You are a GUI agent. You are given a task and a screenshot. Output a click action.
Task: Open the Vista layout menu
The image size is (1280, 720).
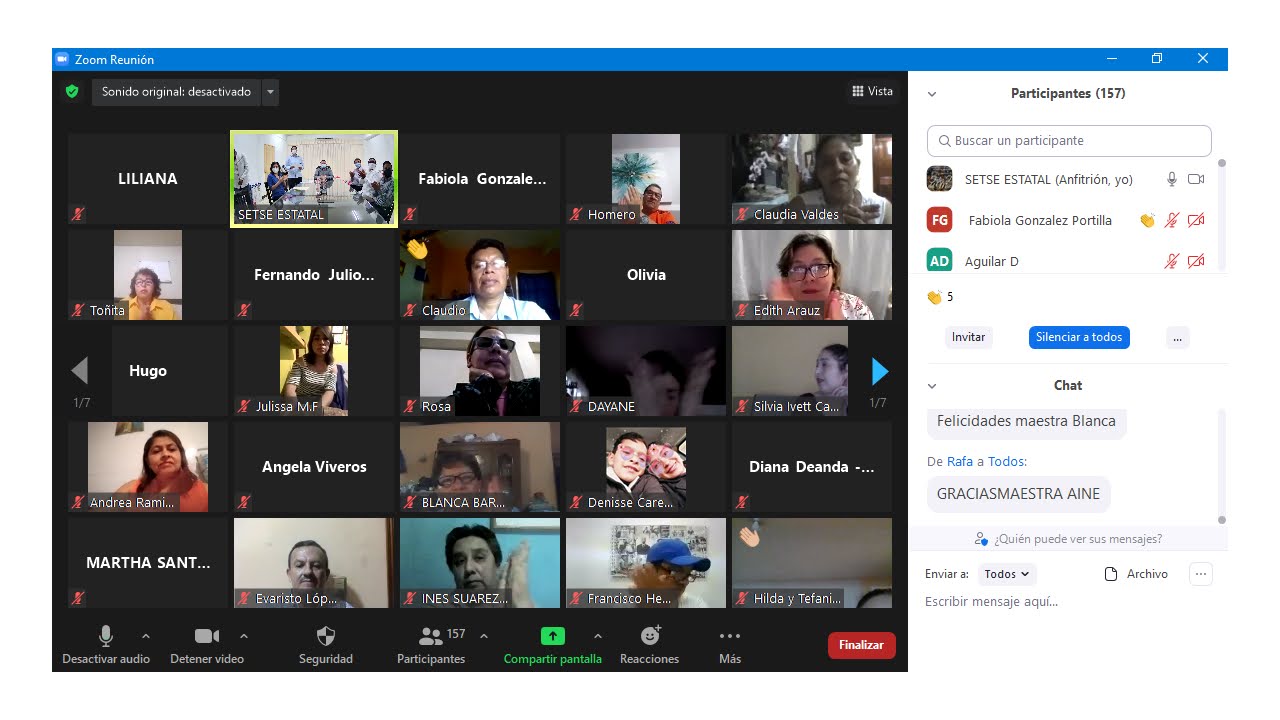(x=872, y=91)
